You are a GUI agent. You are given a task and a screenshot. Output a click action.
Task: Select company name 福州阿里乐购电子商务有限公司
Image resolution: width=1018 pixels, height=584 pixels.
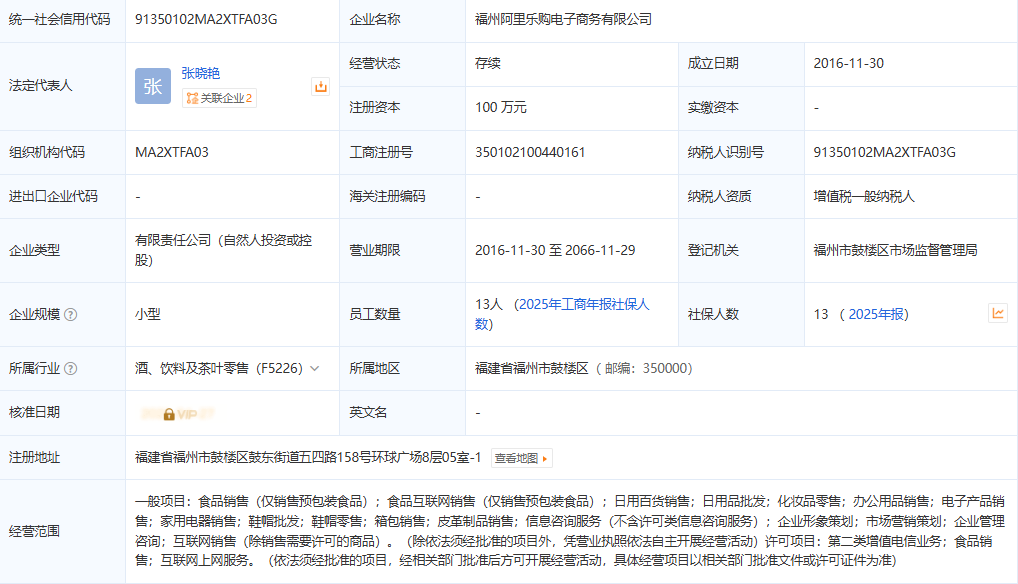563,19
